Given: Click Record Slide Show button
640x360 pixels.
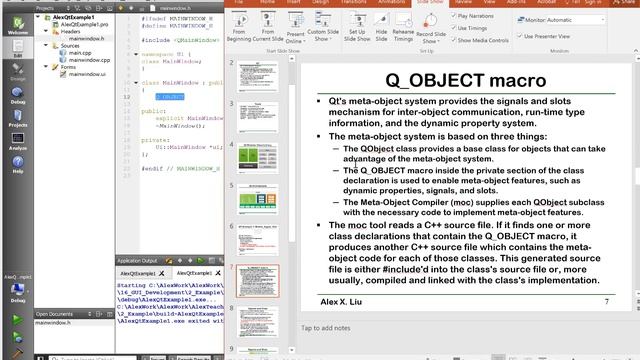Looking at the screenshot, I should point(431,29).
